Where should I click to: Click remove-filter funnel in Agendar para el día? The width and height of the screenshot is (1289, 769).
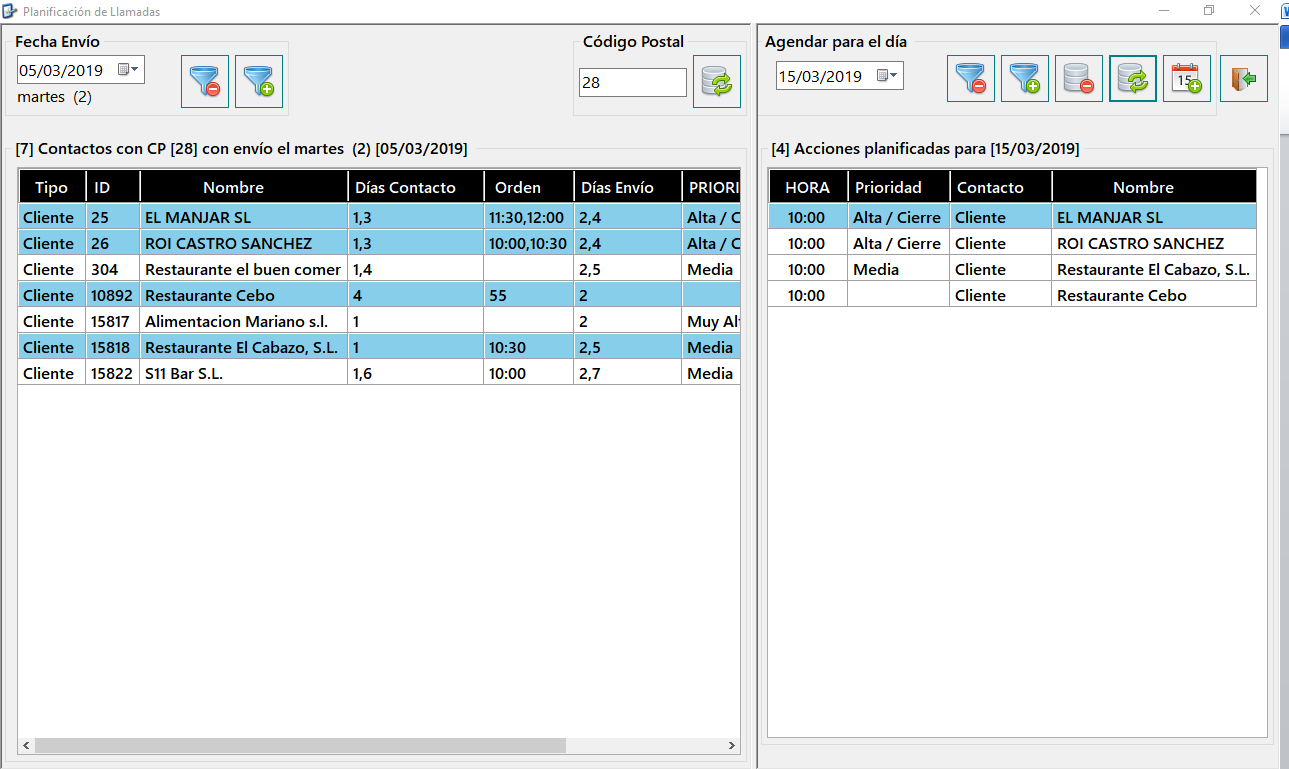(971, 79)
